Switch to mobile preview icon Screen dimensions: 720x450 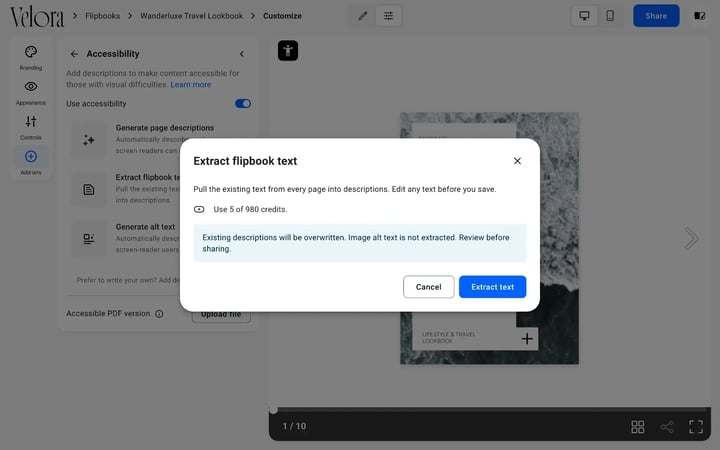[x=610, y=16]
